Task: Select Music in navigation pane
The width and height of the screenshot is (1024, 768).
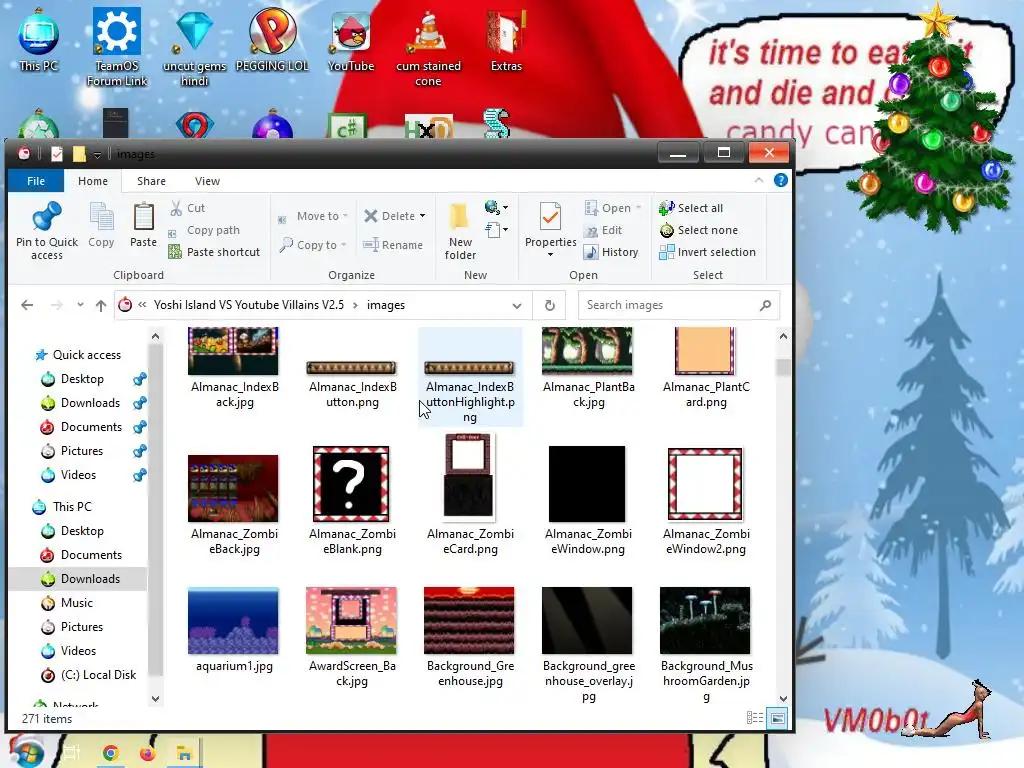Action: [x=76, y=603]
